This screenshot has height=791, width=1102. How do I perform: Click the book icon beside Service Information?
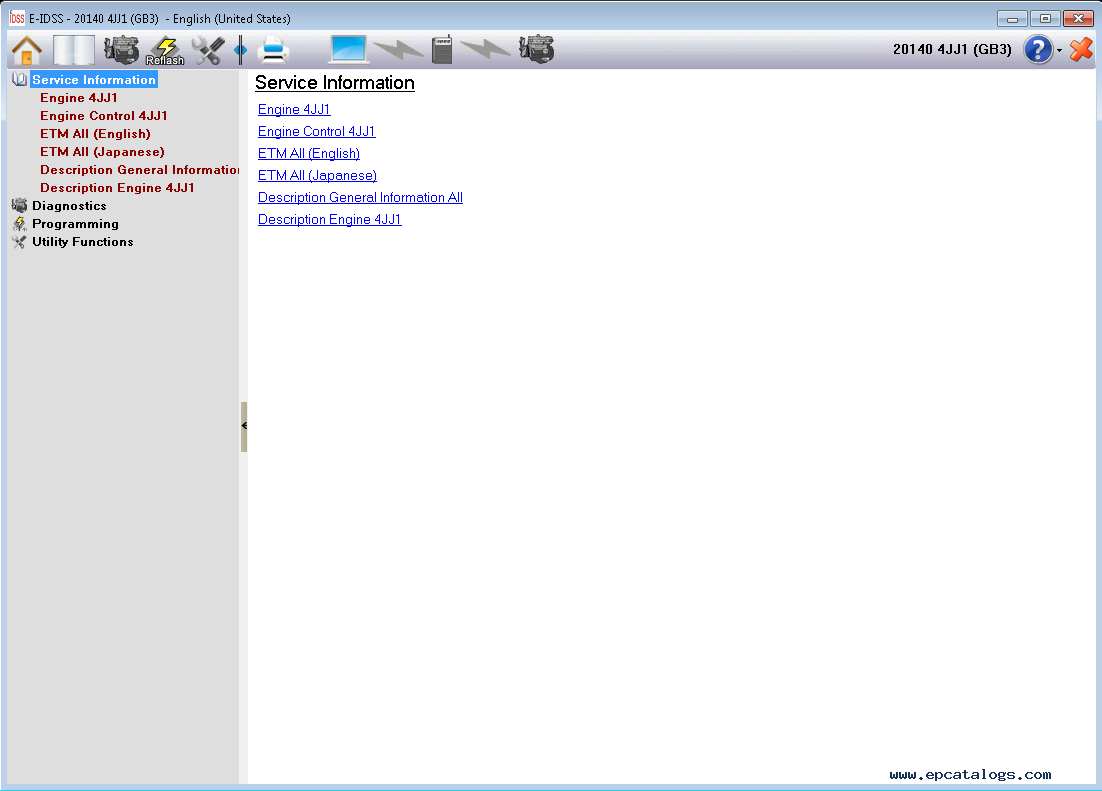point(20,79)
